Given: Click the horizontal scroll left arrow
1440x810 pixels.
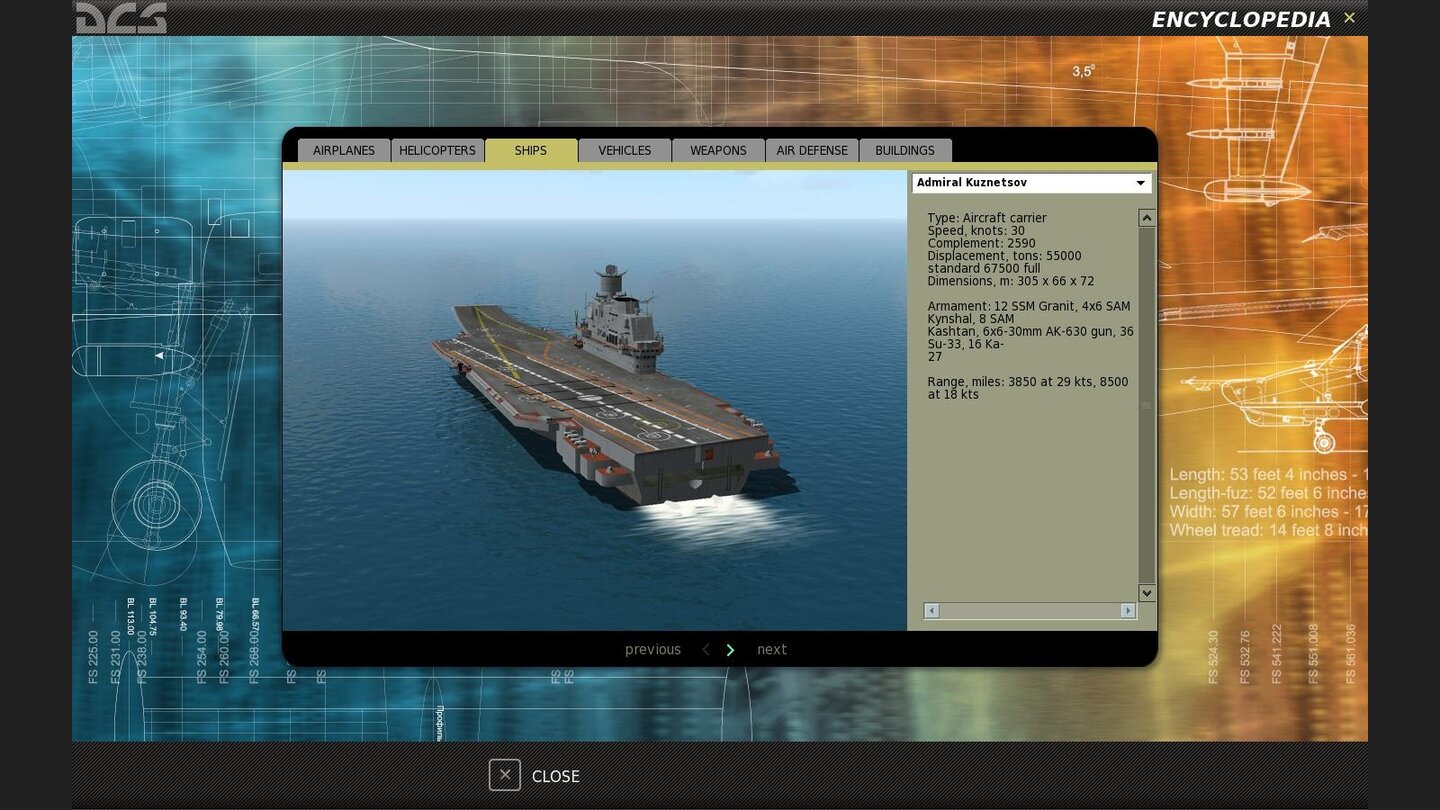Looking at the screenshot, I should tap(932, 610).
